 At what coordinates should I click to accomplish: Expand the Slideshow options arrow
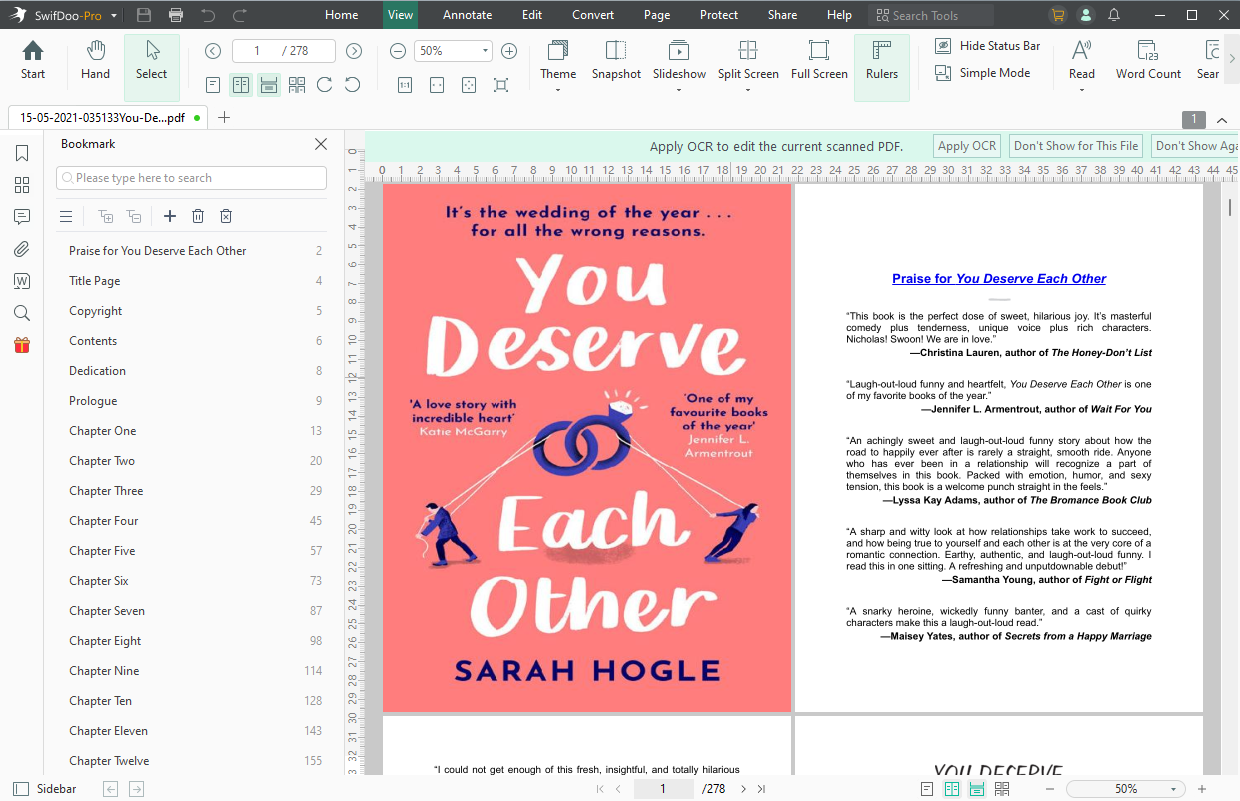coord(679,91)
